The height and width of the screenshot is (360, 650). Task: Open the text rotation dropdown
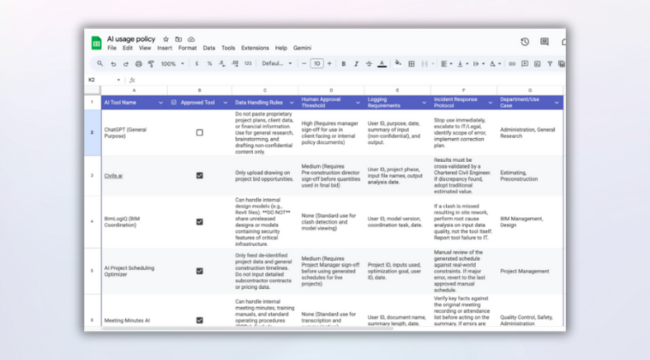pos(495,64)
